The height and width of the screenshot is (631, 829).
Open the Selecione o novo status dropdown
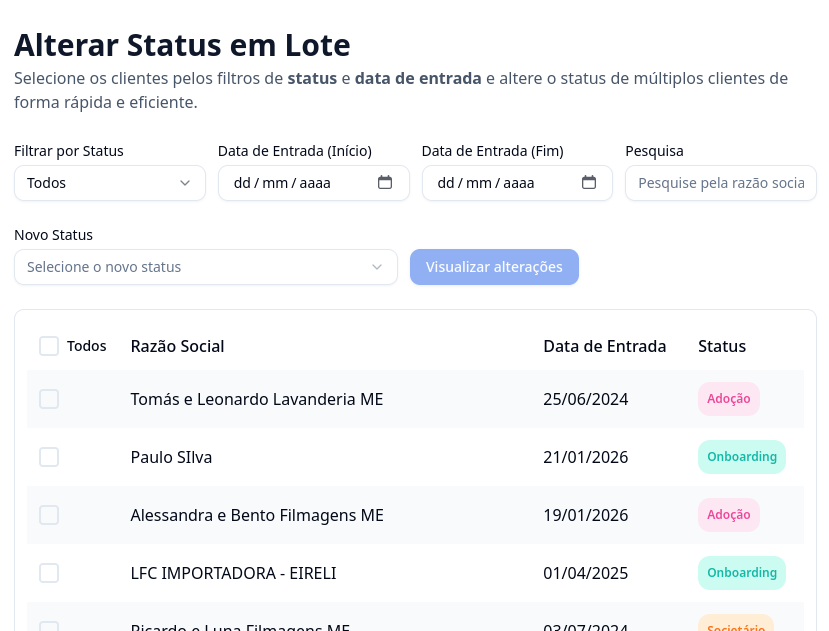tap(205, 267)
